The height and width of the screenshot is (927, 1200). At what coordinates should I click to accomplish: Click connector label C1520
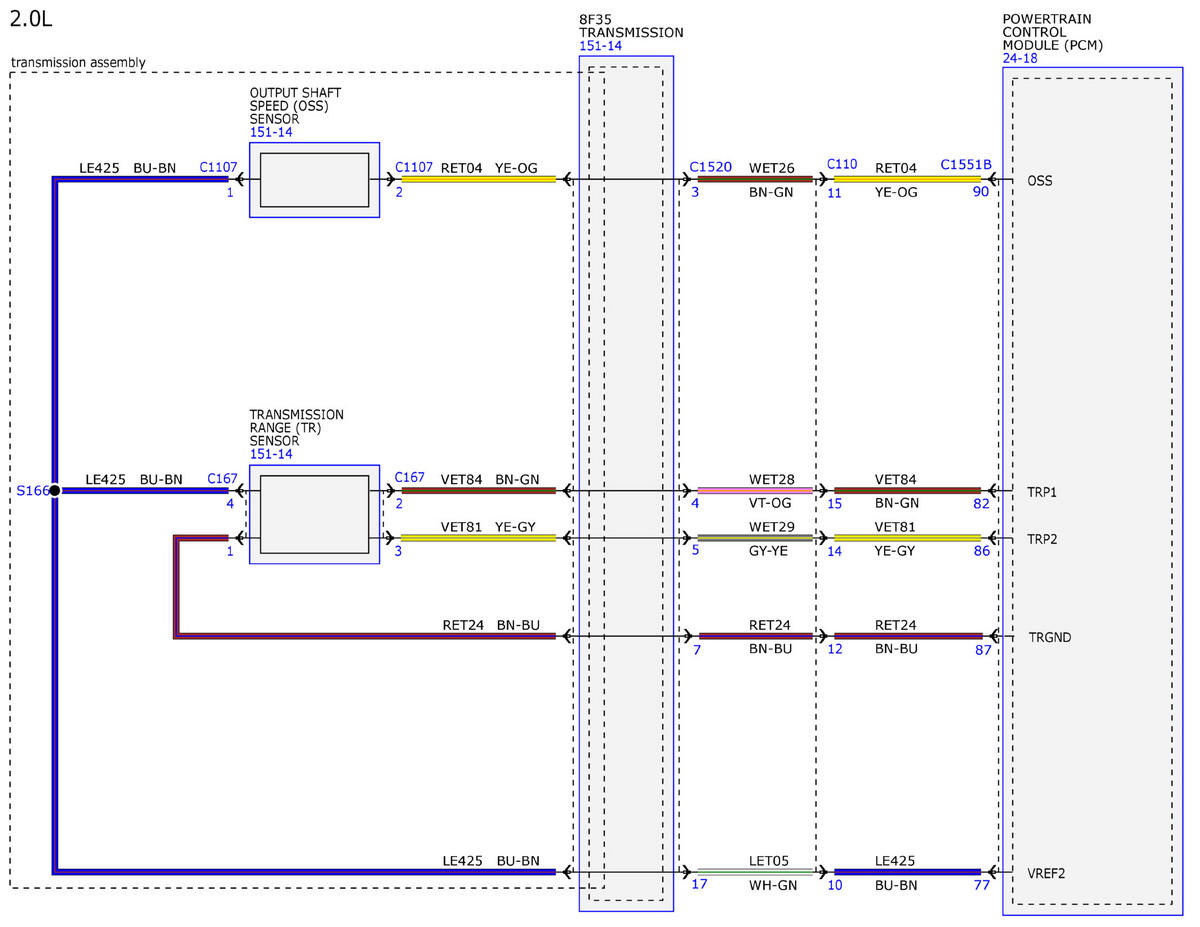(709, 167)
